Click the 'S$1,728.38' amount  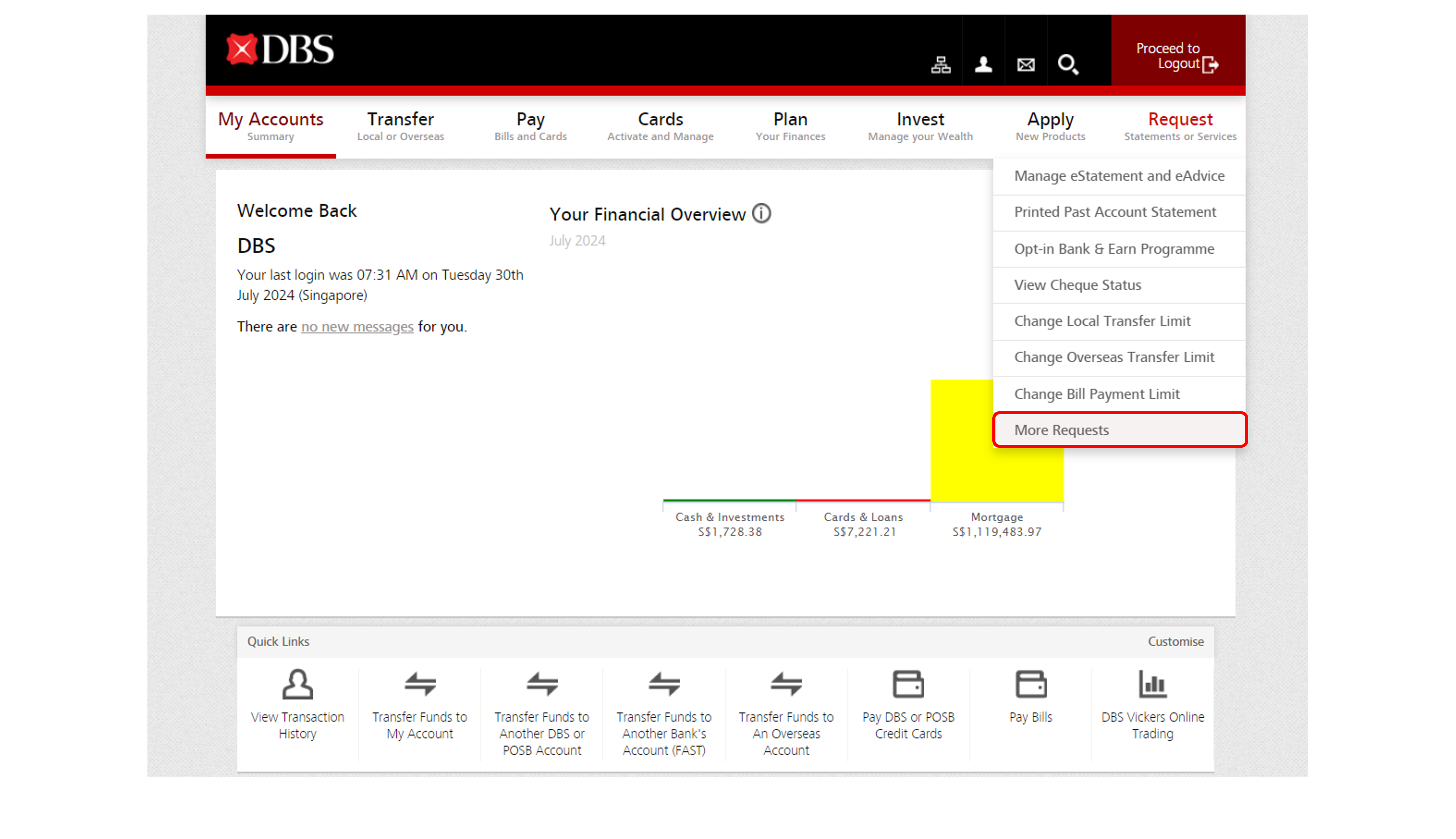(x=730, y=532)
